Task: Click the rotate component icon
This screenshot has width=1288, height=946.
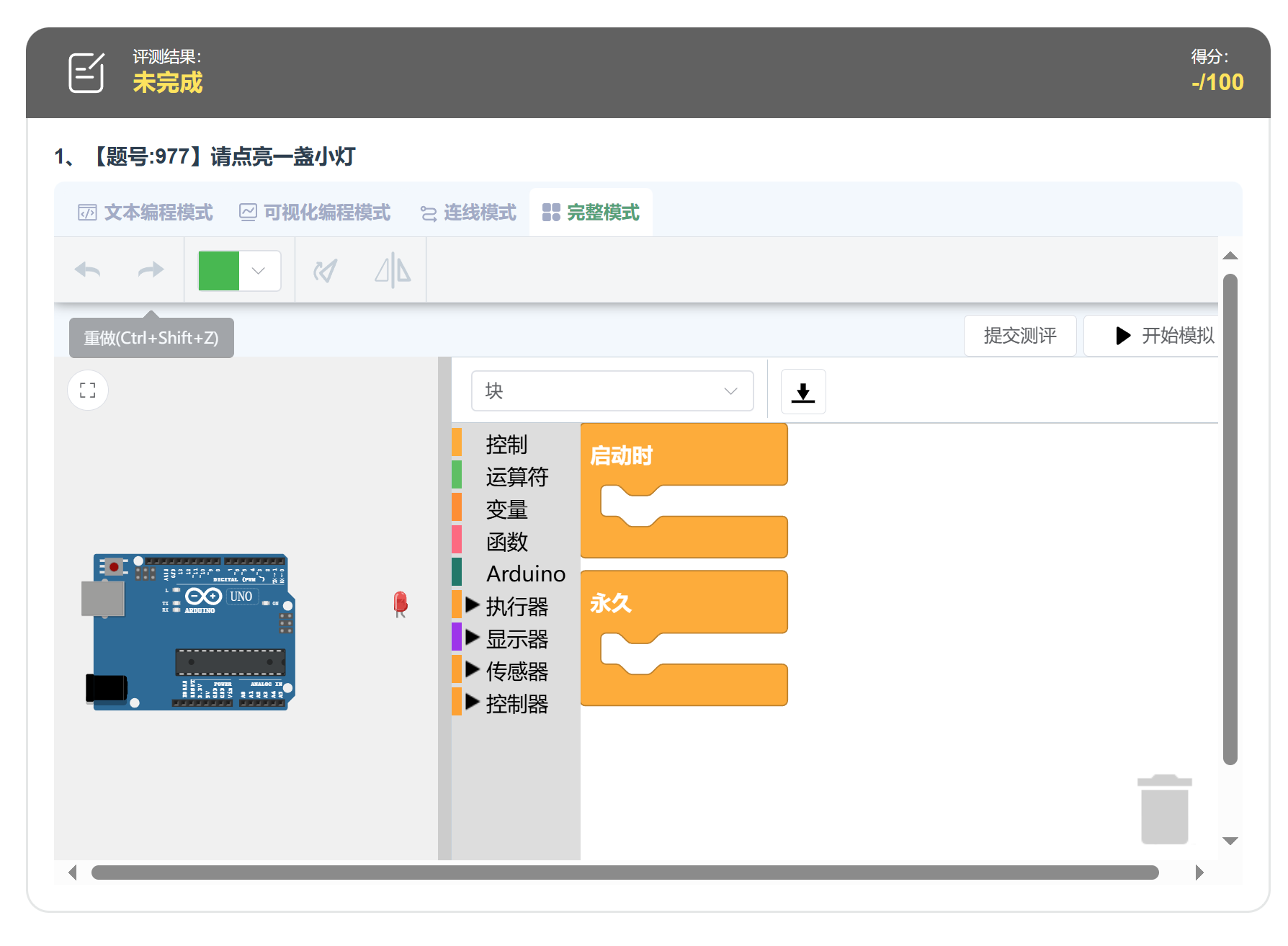Action: 325,271
